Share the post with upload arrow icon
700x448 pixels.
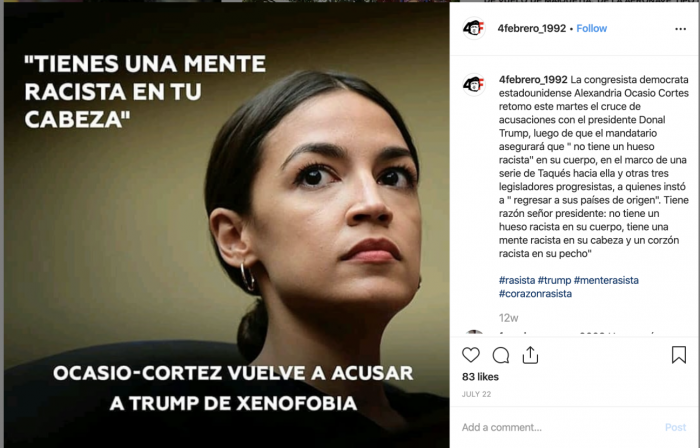[530, 355]
